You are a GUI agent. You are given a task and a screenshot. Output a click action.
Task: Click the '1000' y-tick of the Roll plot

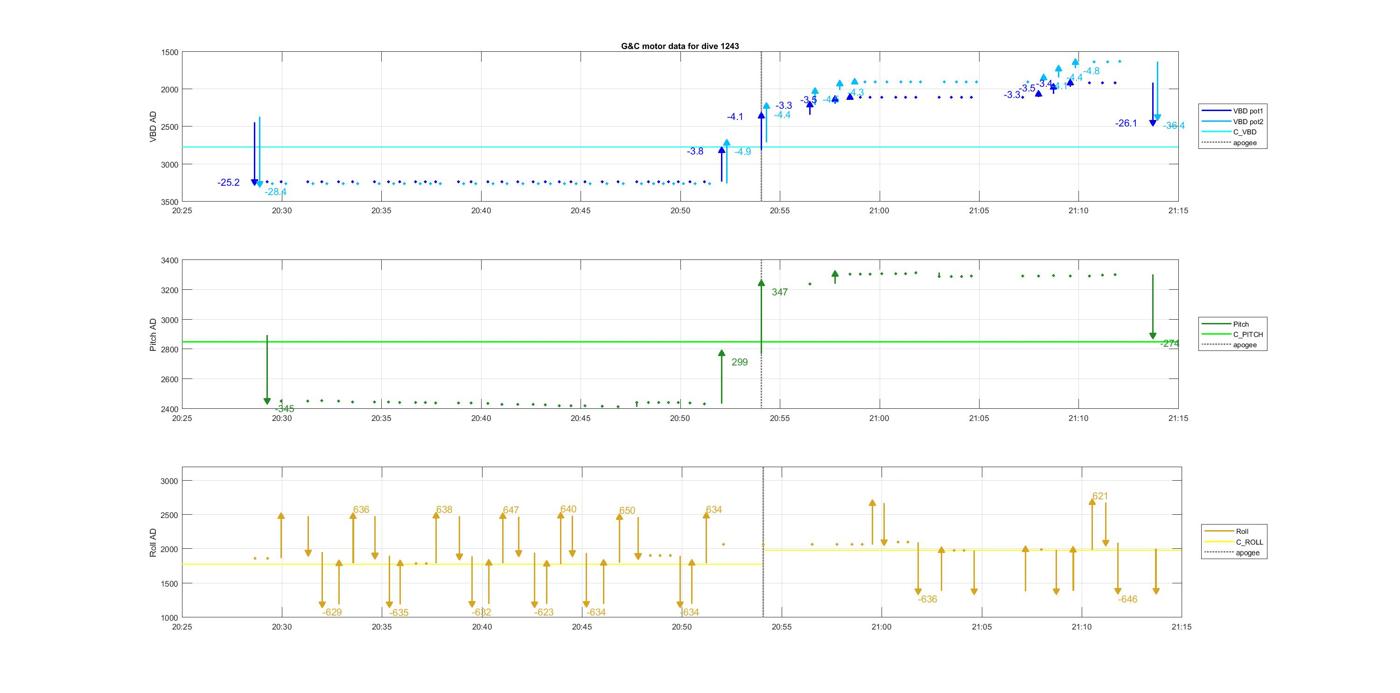pos(170,618)
